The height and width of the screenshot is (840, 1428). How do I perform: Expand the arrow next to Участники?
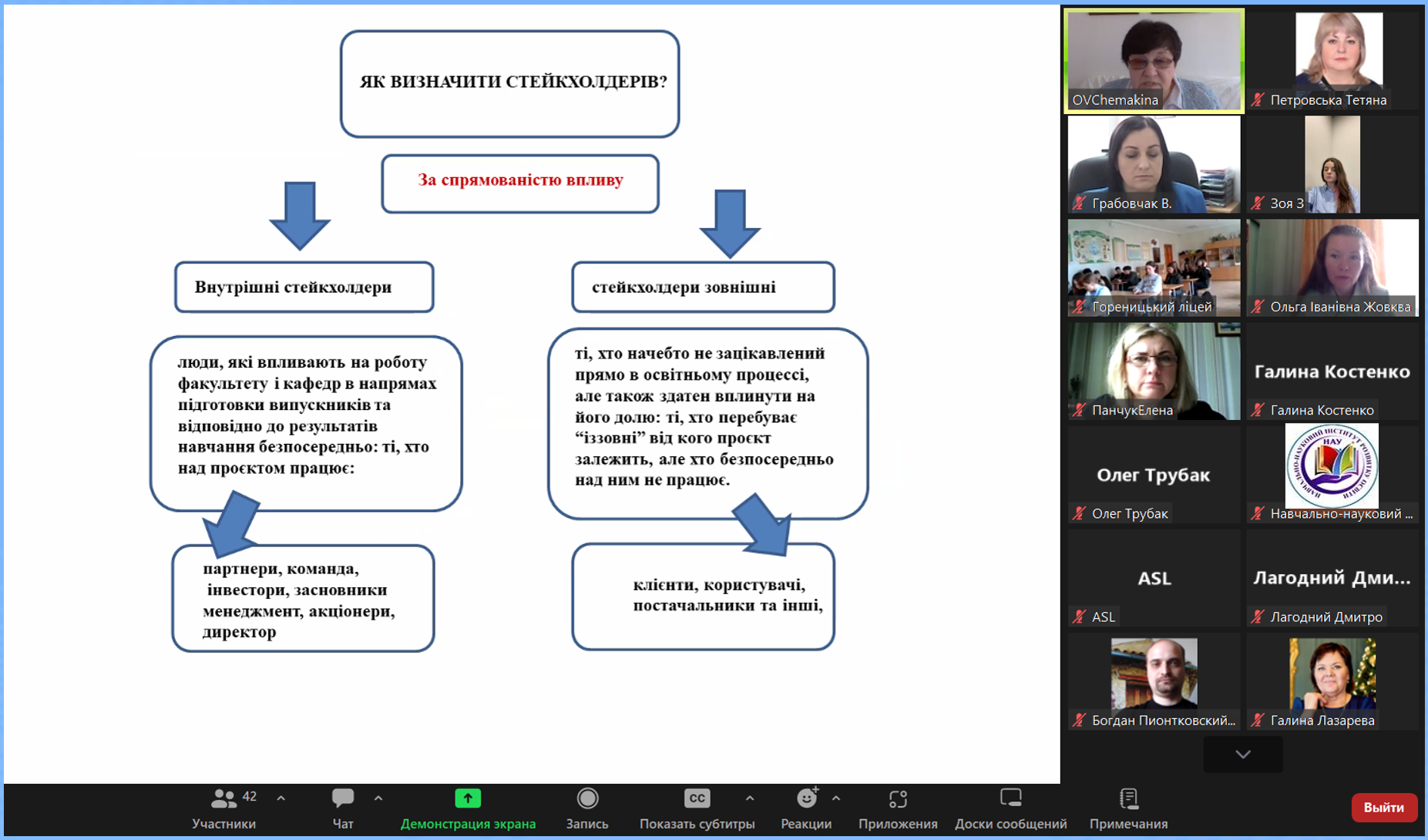coord(281,798)
